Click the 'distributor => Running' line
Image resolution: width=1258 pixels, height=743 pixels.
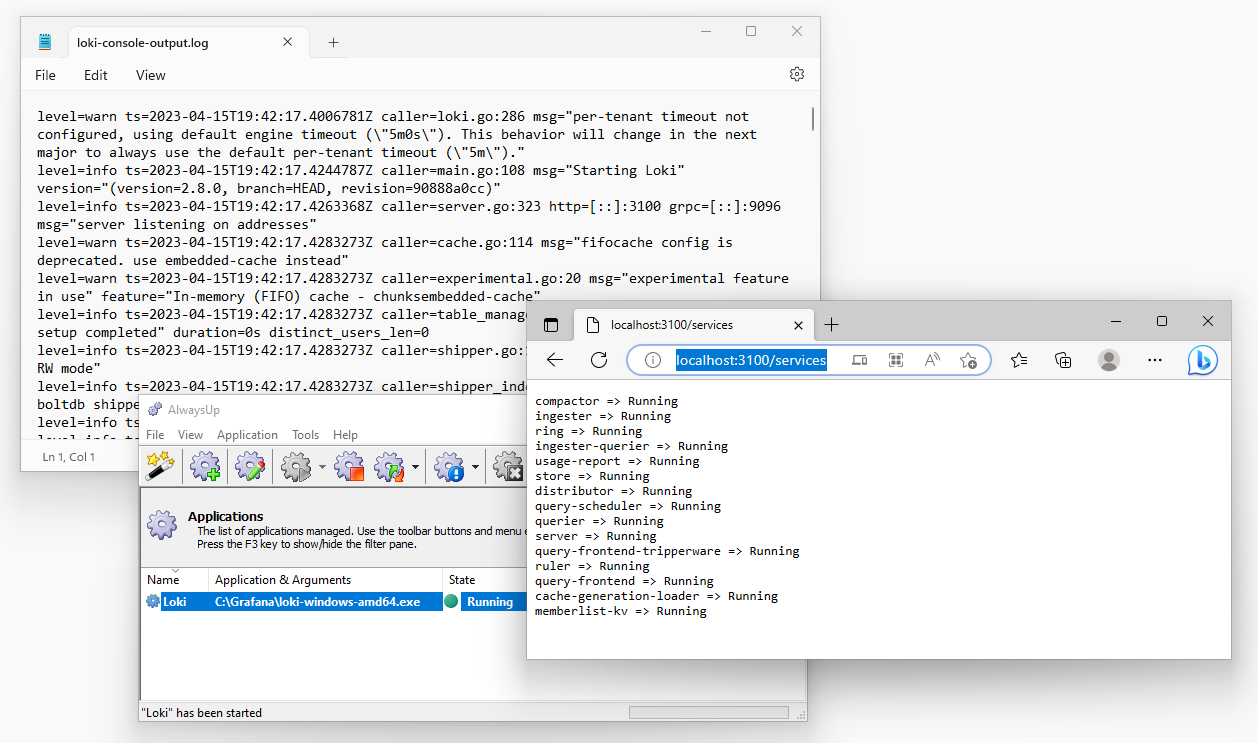[x=614, y=491]
